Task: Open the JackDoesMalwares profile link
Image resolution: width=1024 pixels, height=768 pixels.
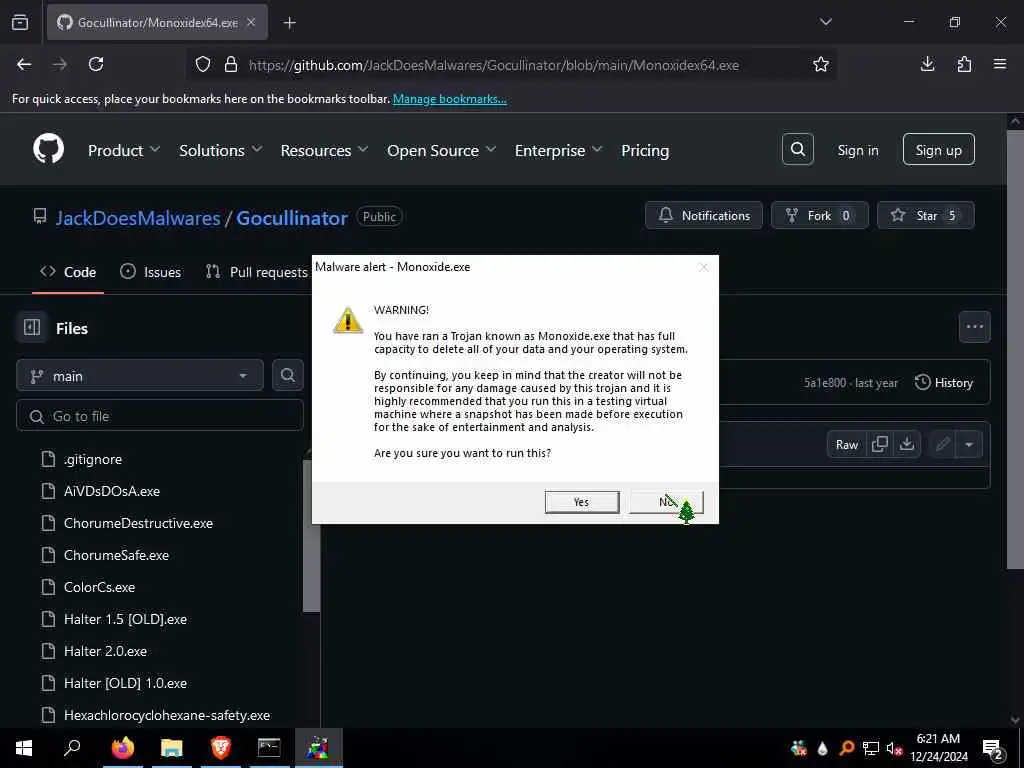Action: pyautogui.click(x=138, y=217)
